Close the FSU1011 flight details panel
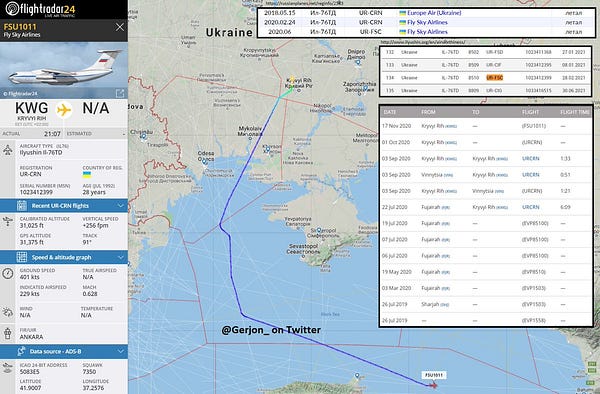This screenshot has height=394, width=600. (120, 27)
